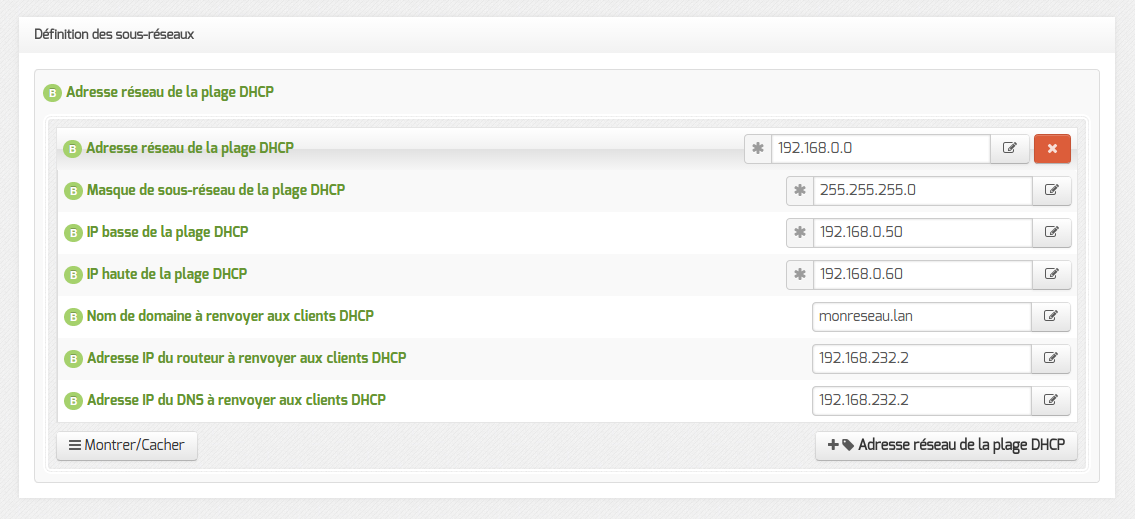Image resolution: width=1135 pixels, height=519 pixels.
Task: Click the router IP input field
Action: (x=922, y=358)
